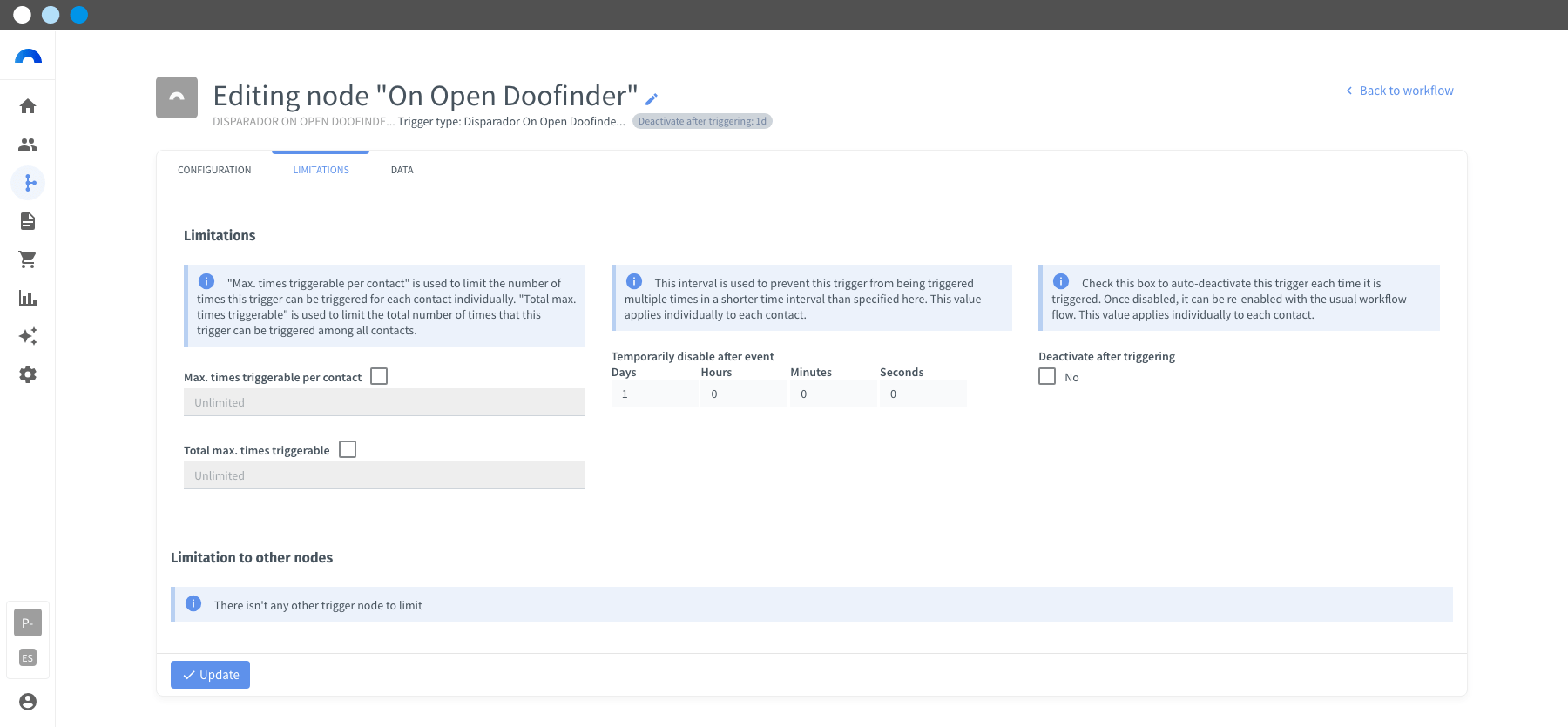1568x727 pixels.
Task: Open the AI sparkles icon
Action: coord(28,336)
